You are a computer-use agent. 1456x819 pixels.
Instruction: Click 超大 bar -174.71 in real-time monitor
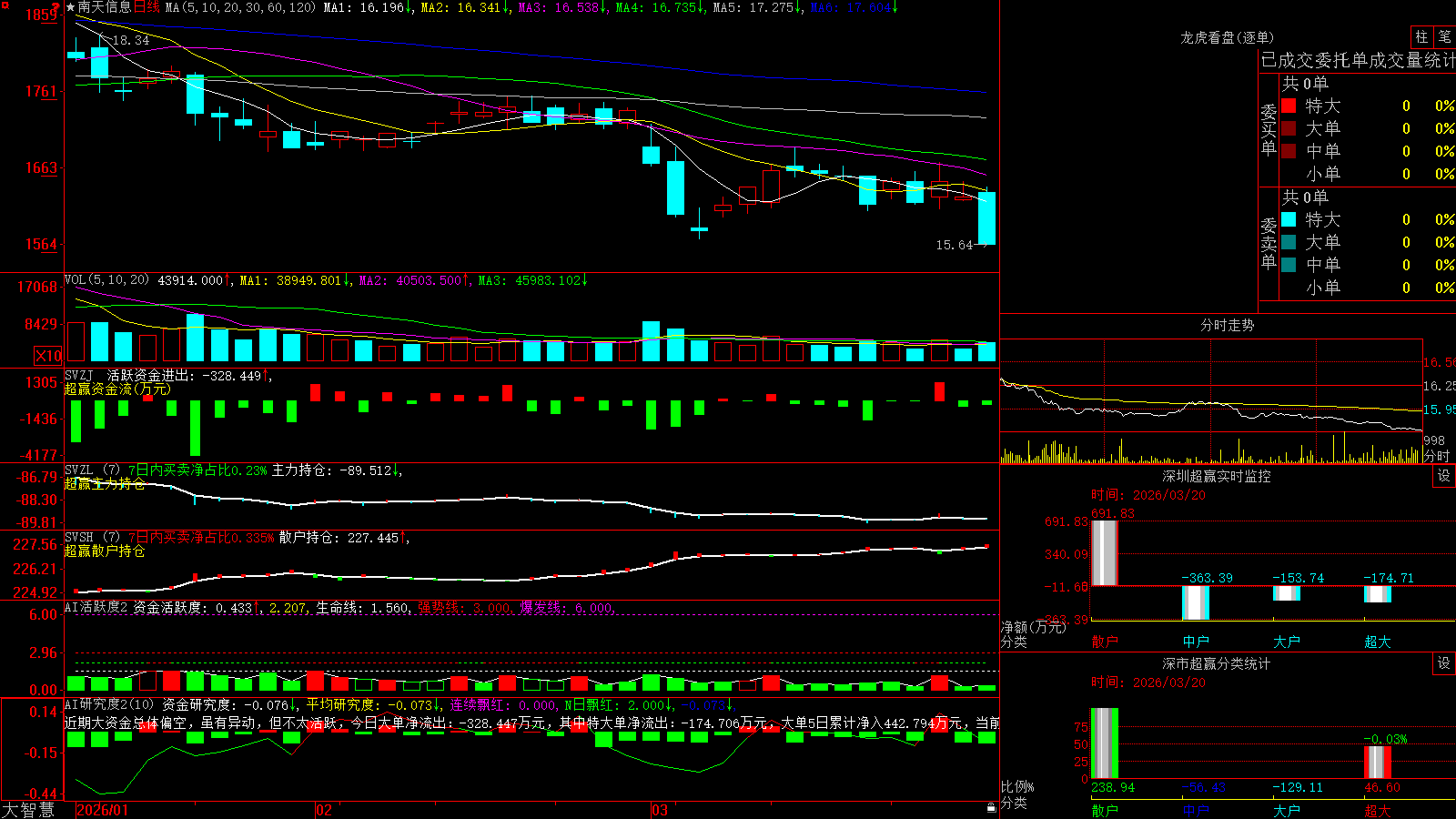1377,594
